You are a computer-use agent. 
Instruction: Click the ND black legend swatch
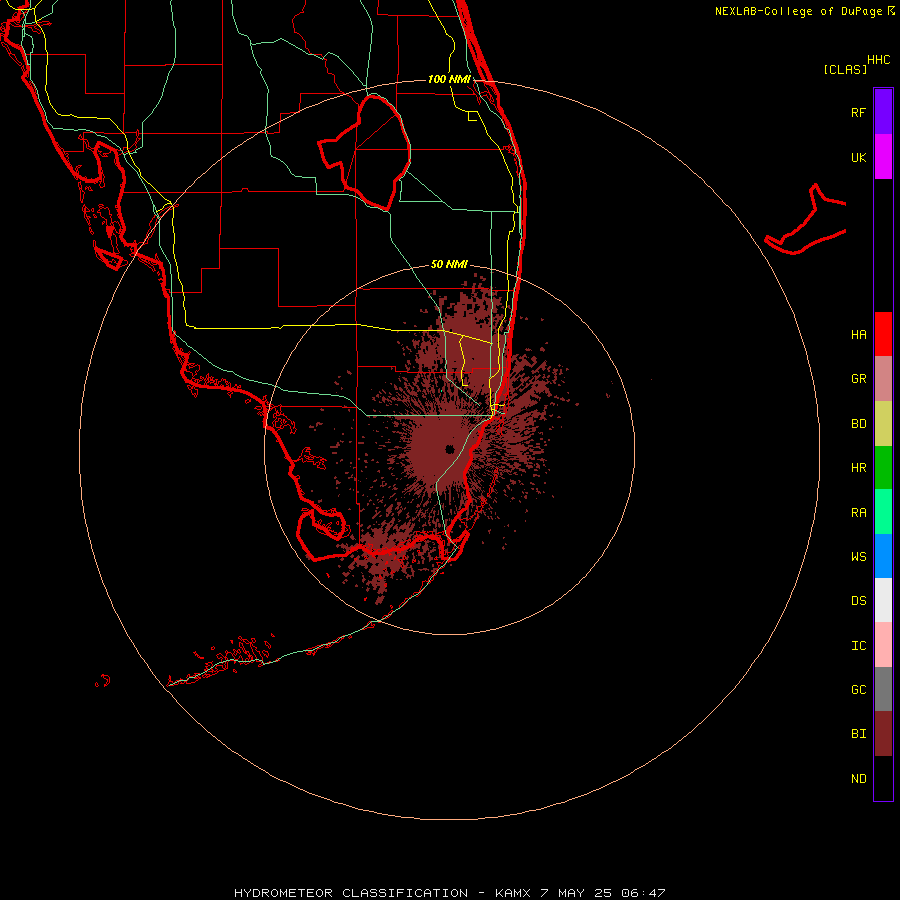point(883,778)
